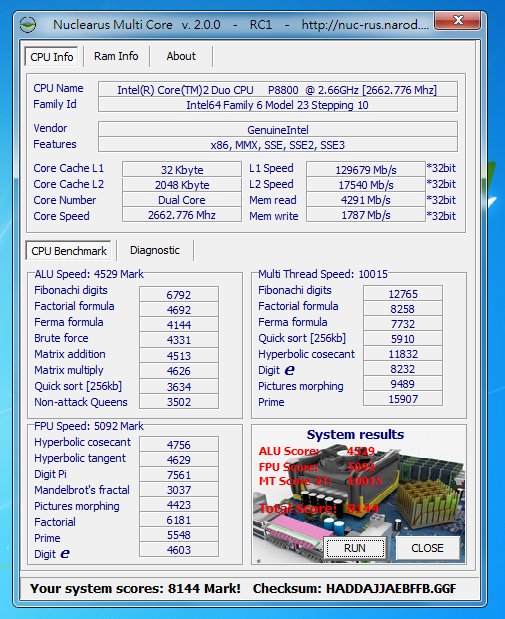Open the About tab
The width and height of the screenshot is (505, 619).
pos(181,56)
